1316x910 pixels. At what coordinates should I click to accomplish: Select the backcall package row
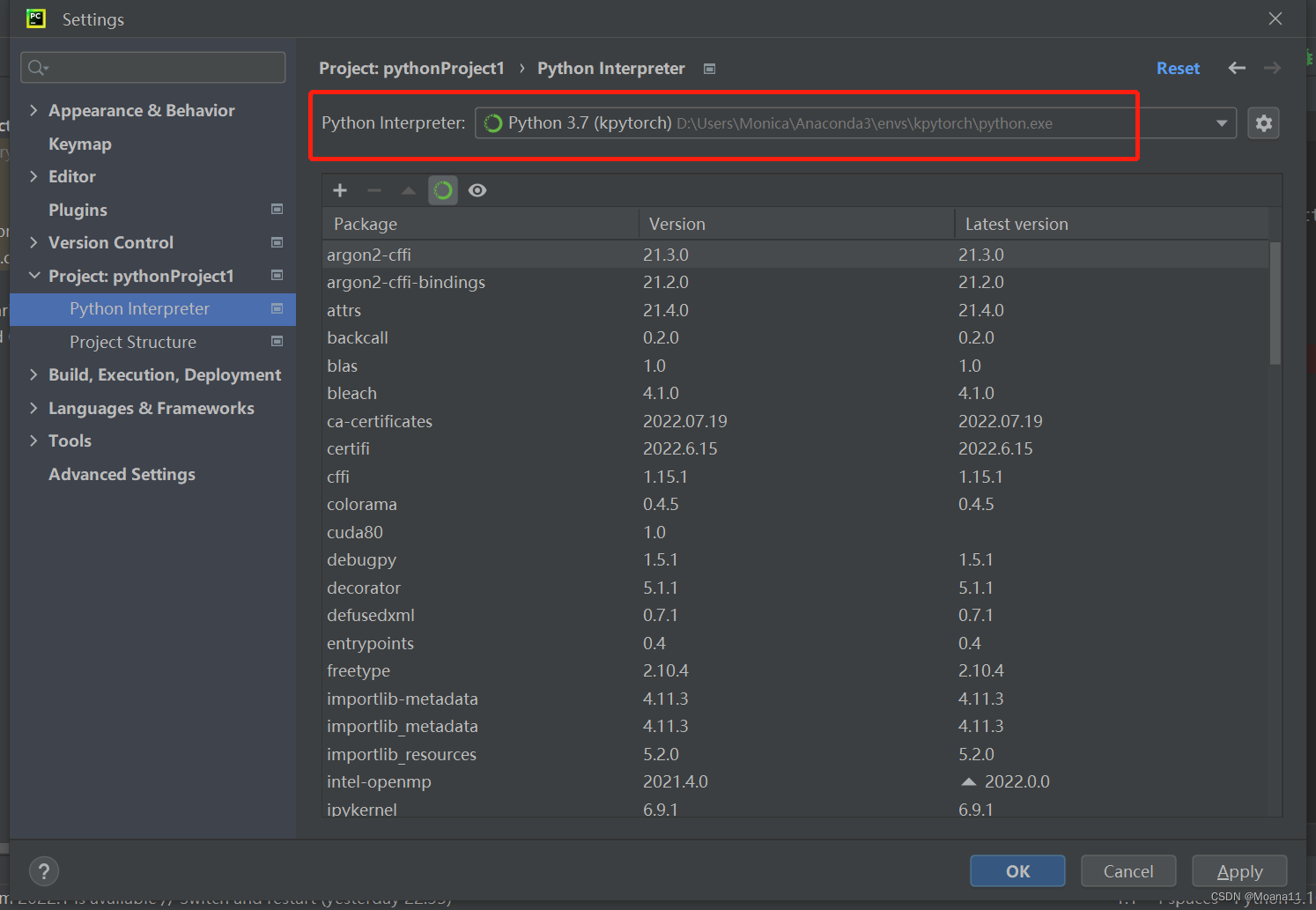[x=796, y=337]
